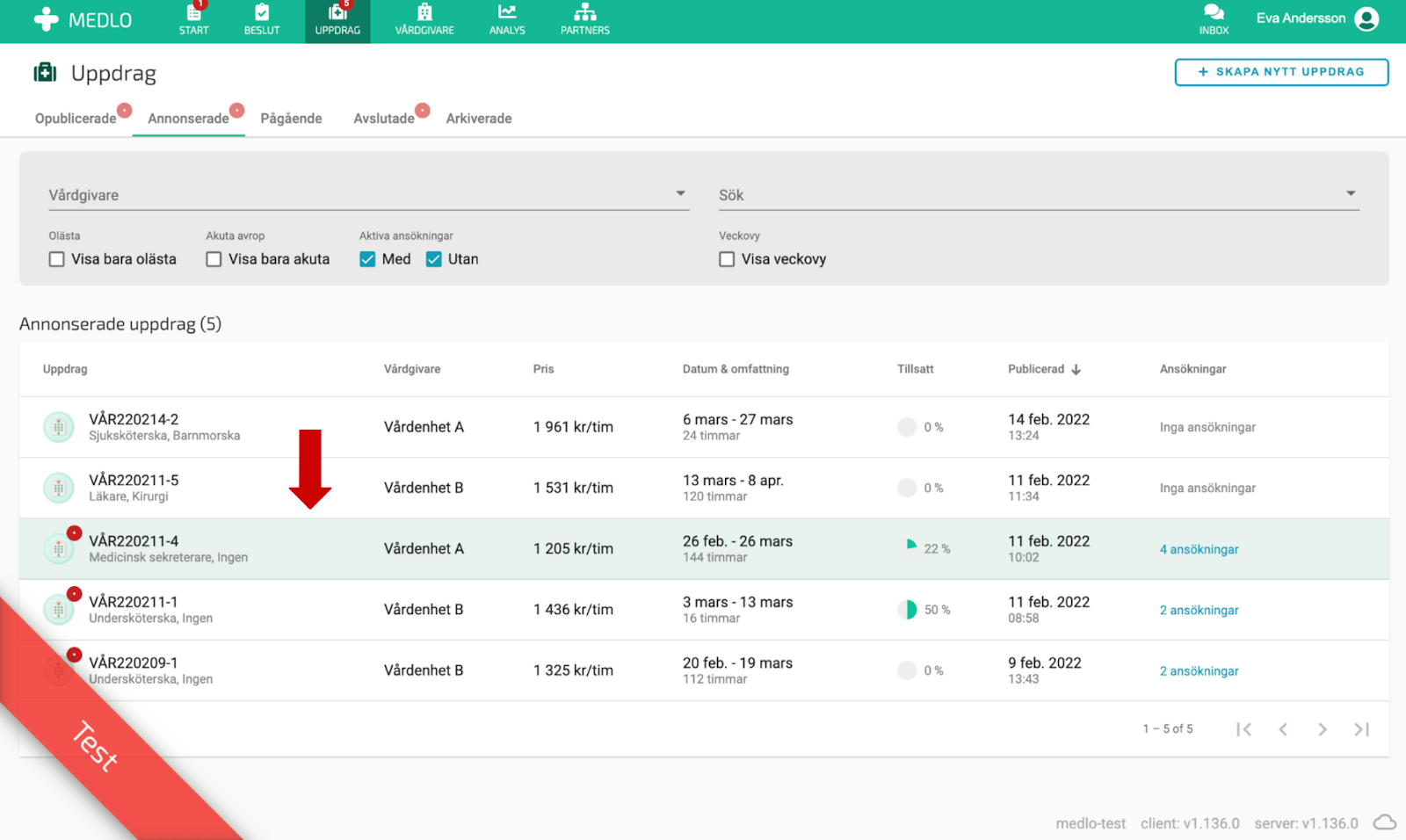
Task: Open the PARTNERS section
Action: pos(585,19)
